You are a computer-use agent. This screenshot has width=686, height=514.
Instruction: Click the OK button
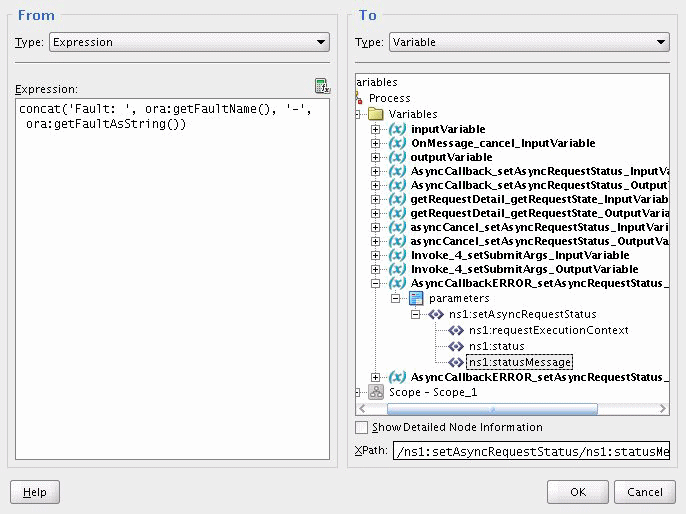pyautogui.click(x=578, y=492)
